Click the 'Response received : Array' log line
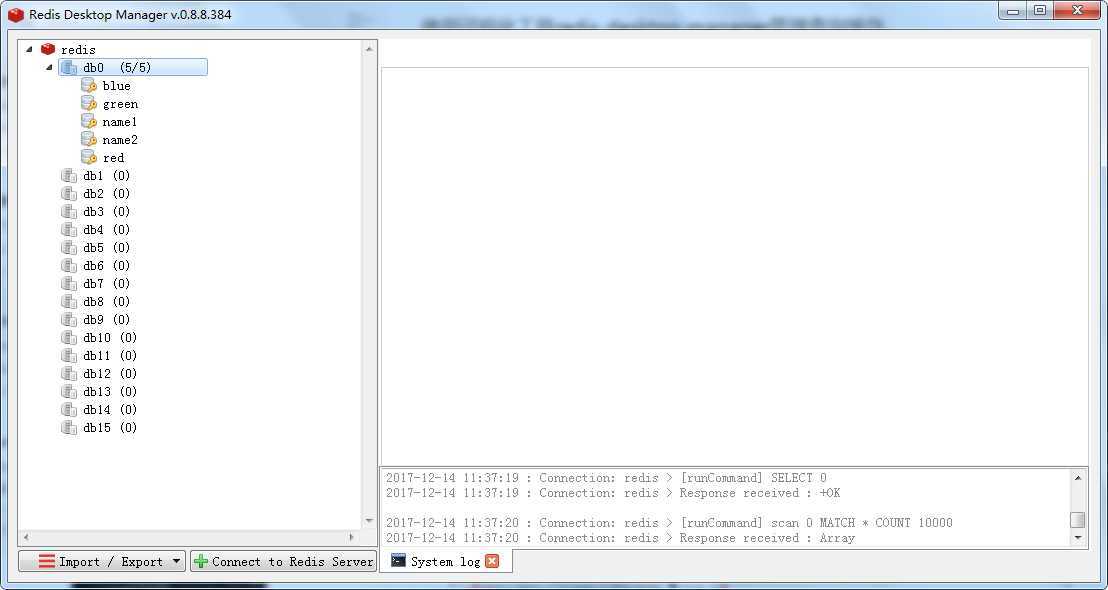1108x590 pixels. (x=620, y=538)
